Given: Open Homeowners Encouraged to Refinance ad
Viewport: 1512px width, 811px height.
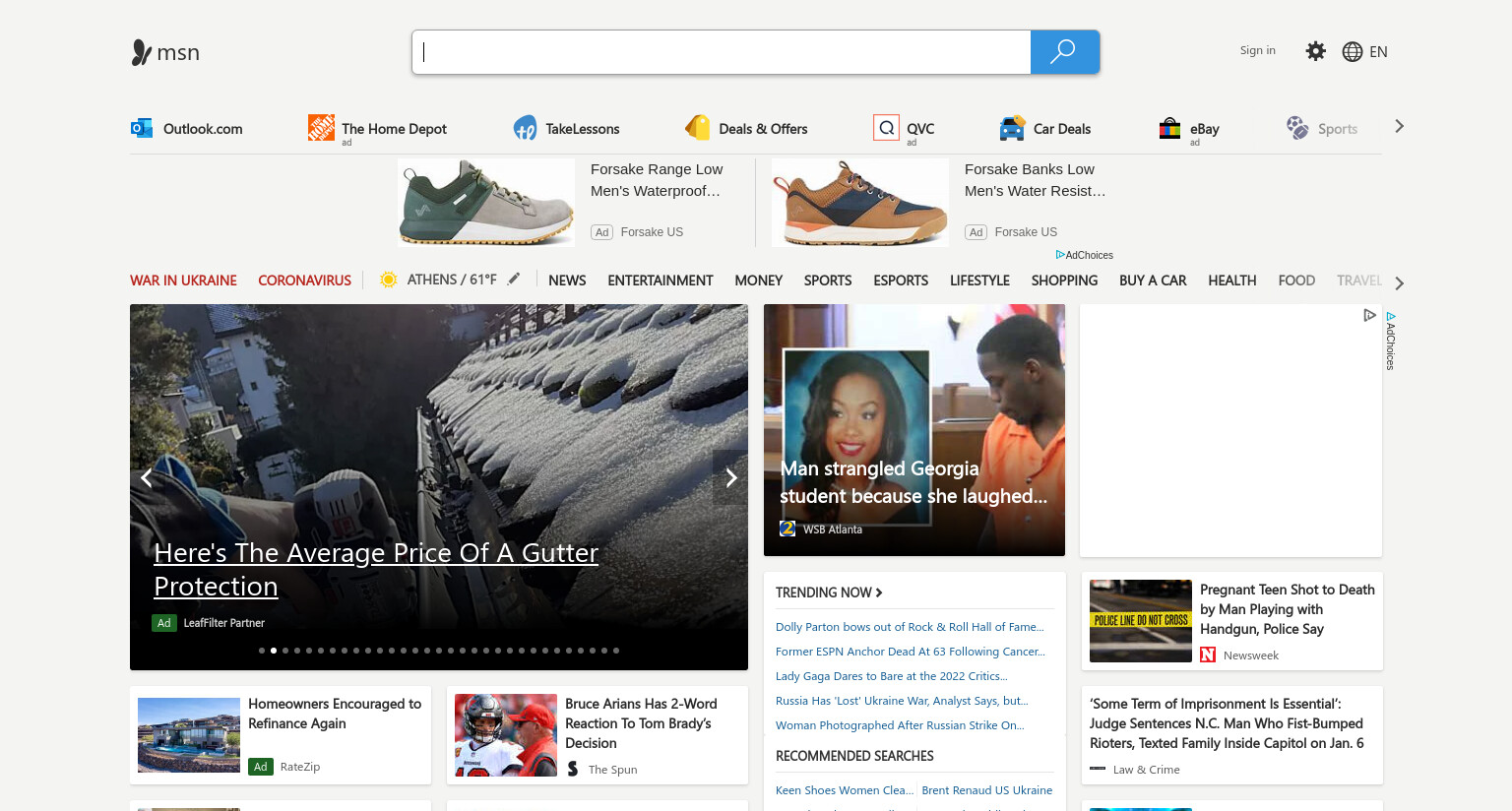Looking at the screenshot, I should point(335,714).
